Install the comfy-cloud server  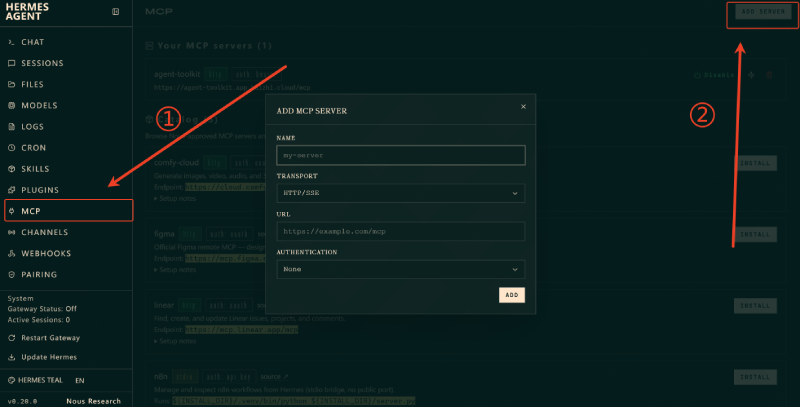pyautogui.click(x=755, y=163)
